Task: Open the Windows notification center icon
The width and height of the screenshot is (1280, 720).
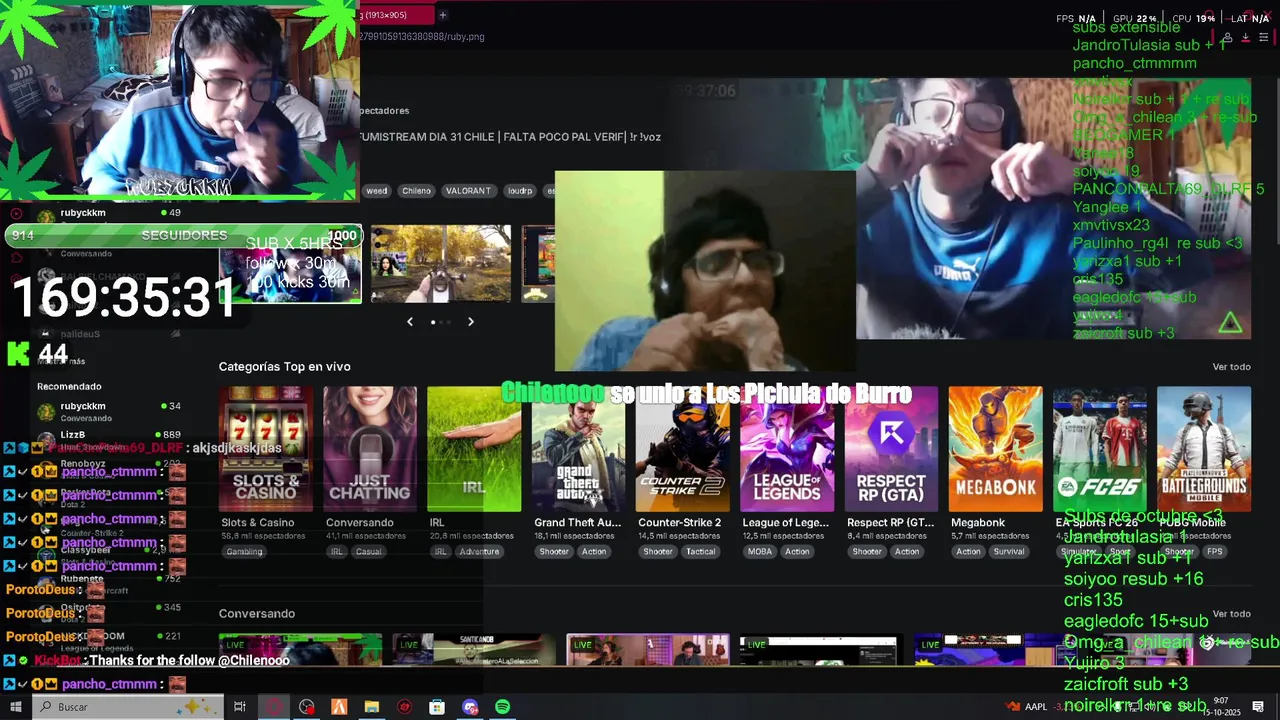Action: [x=1258, y=707]
